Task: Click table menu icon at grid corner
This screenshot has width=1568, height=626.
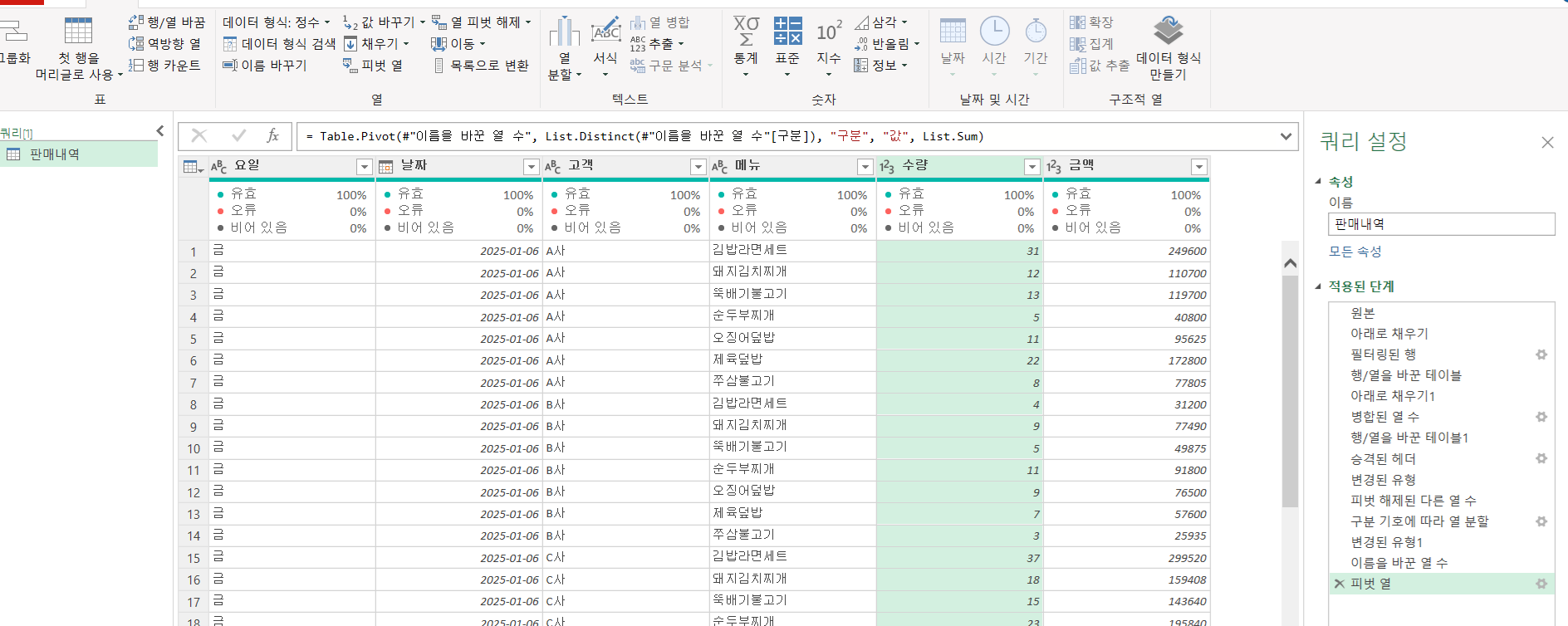Action: coord(193,167)
